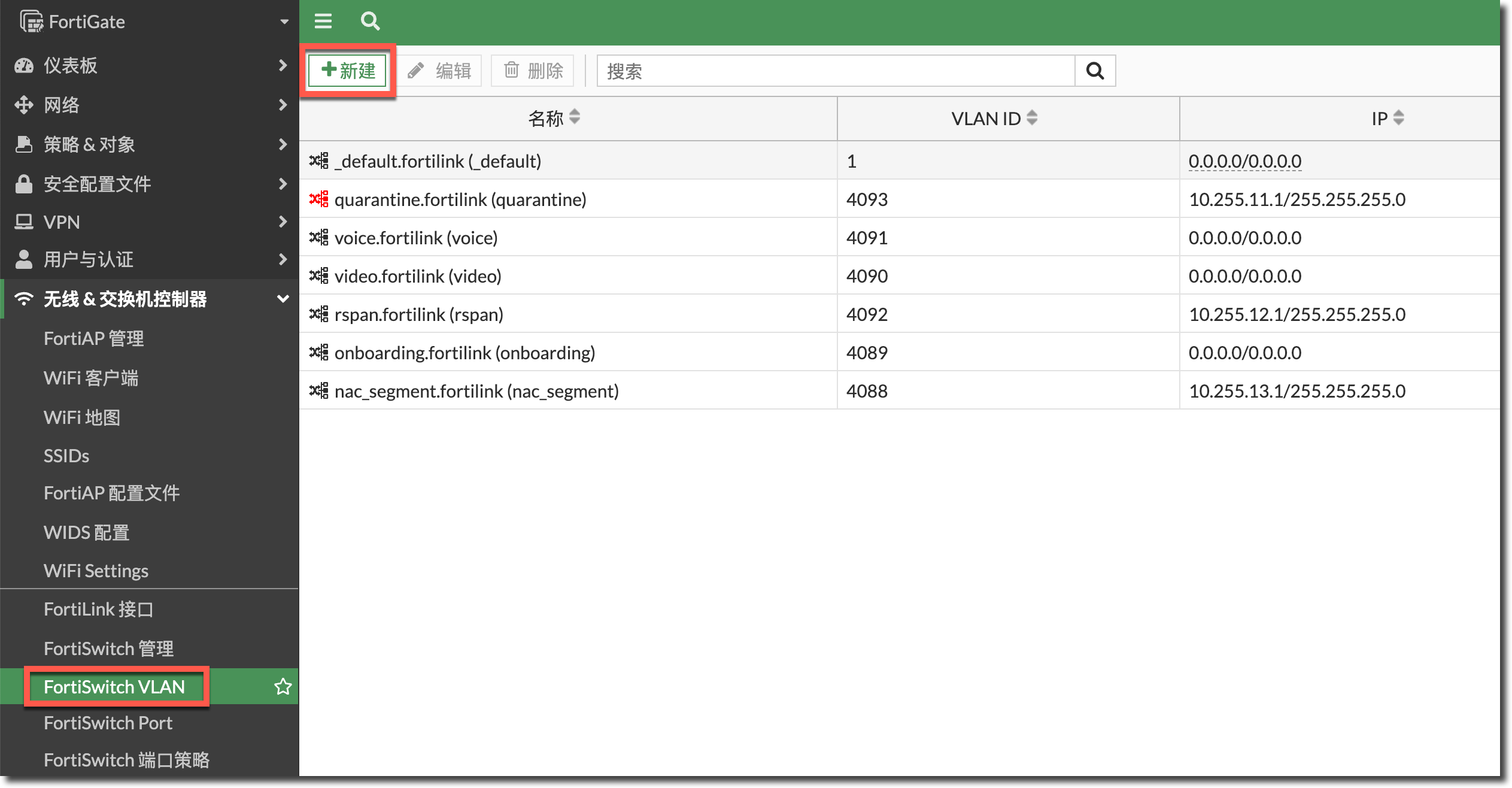This screenshot has height=788, width=1512.
Task: Click the hamburger menu toggle icon
Action: click(323, 22)
